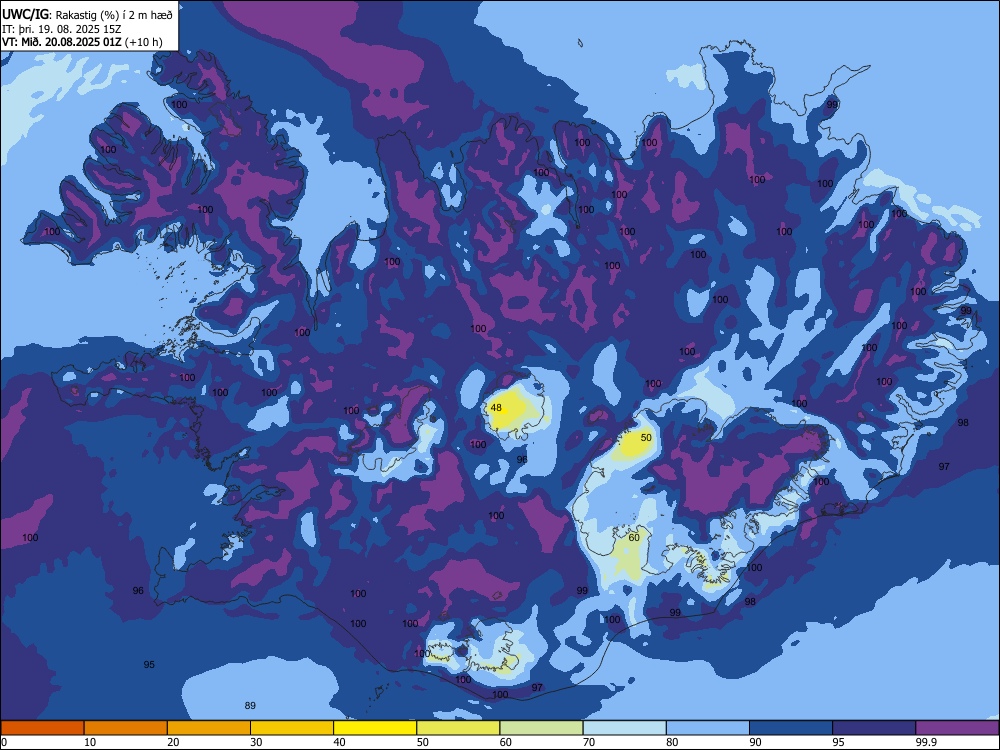Click the '89' humidity value over the sea
This screenshot has width=1000, height=750.
(250, 705)
